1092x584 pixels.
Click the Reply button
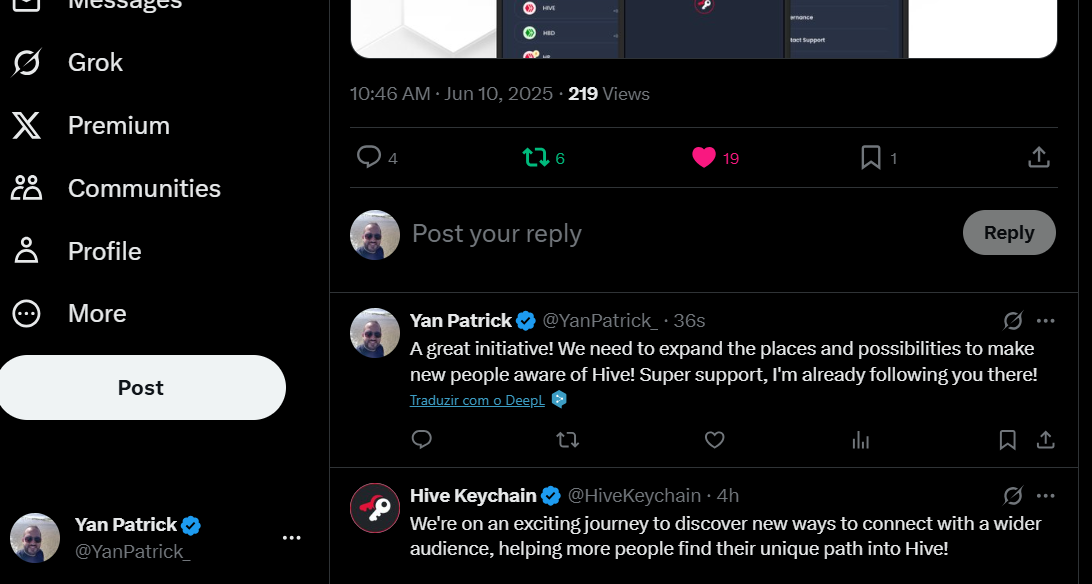(1009, 232)
